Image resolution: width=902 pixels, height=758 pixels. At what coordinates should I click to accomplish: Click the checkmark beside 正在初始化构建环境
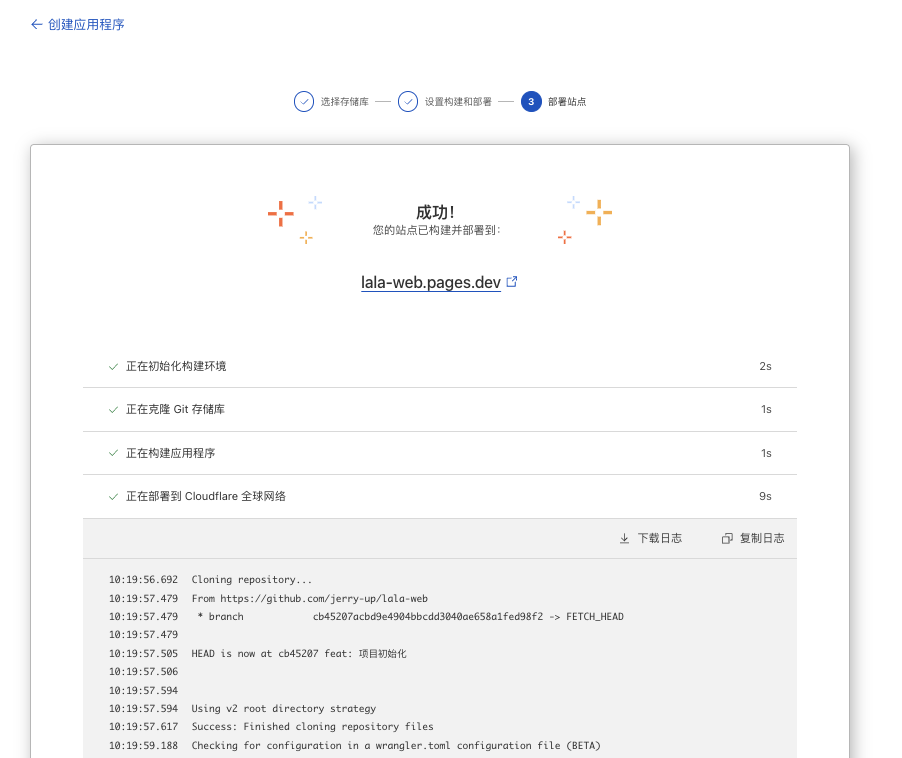113,366
